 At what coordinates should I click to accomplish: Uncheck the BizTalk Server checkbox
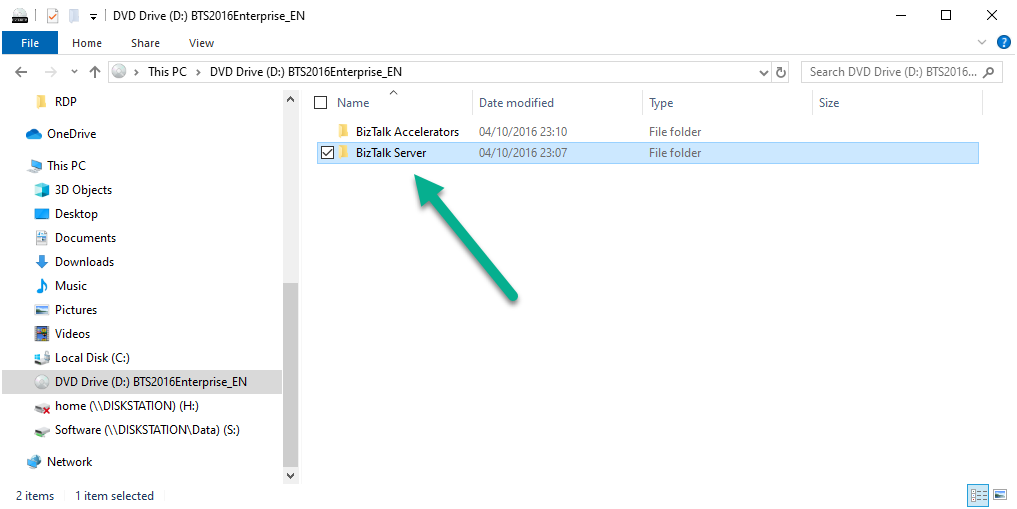click(327, 153)
